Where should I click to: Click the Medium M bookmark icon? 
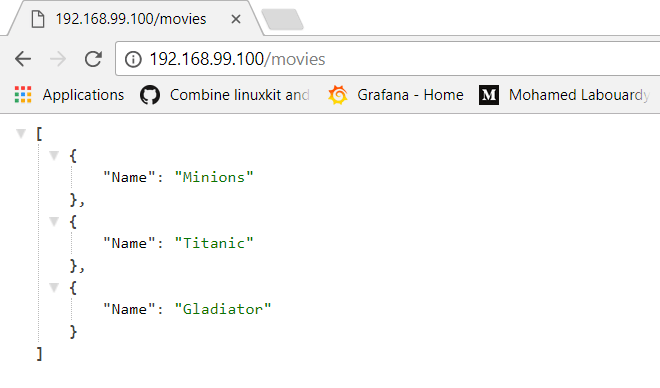pyautogui.click(x=489, y=95)
